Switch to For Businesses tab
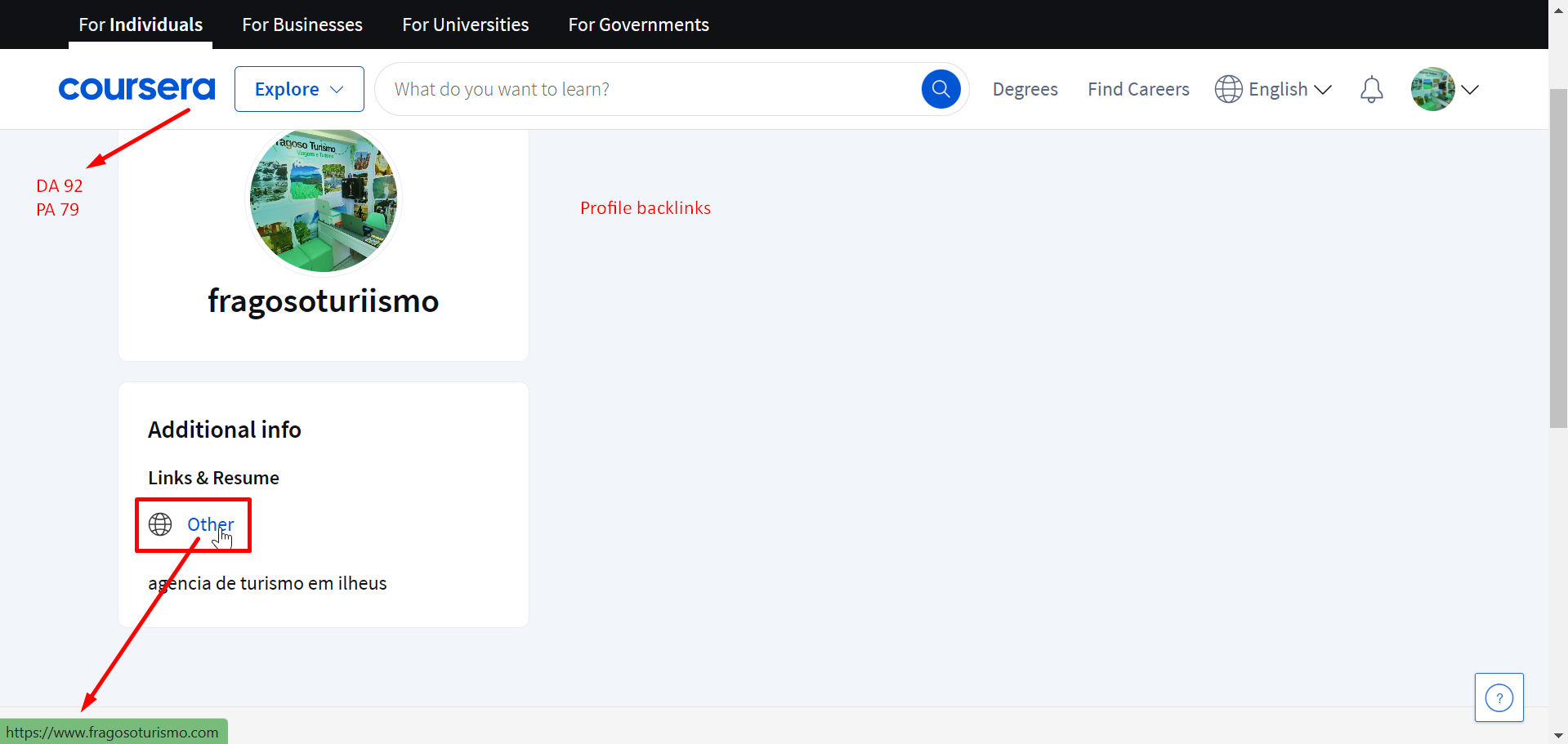 tap(302, 25)
